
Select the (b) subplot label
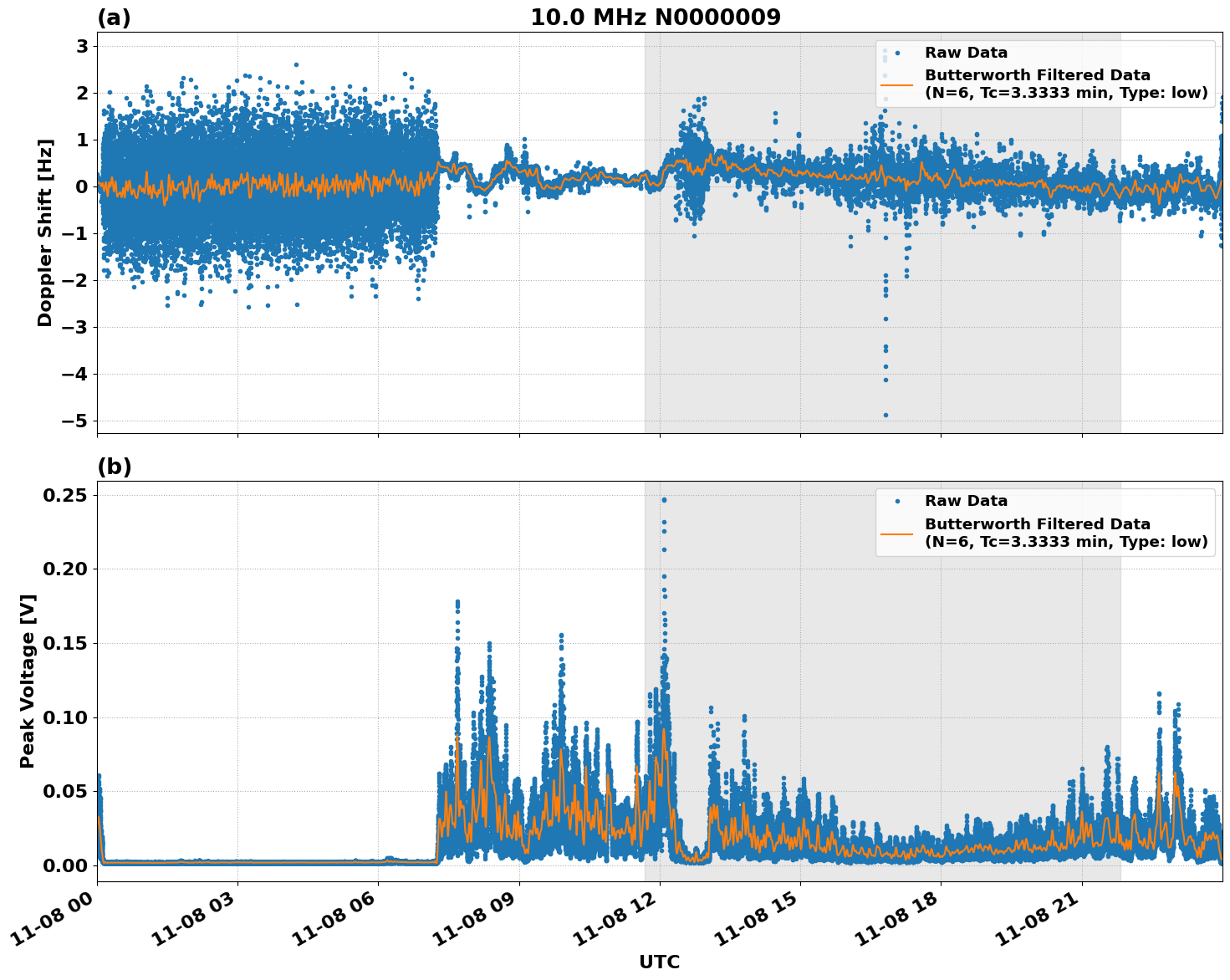point(115,465)
